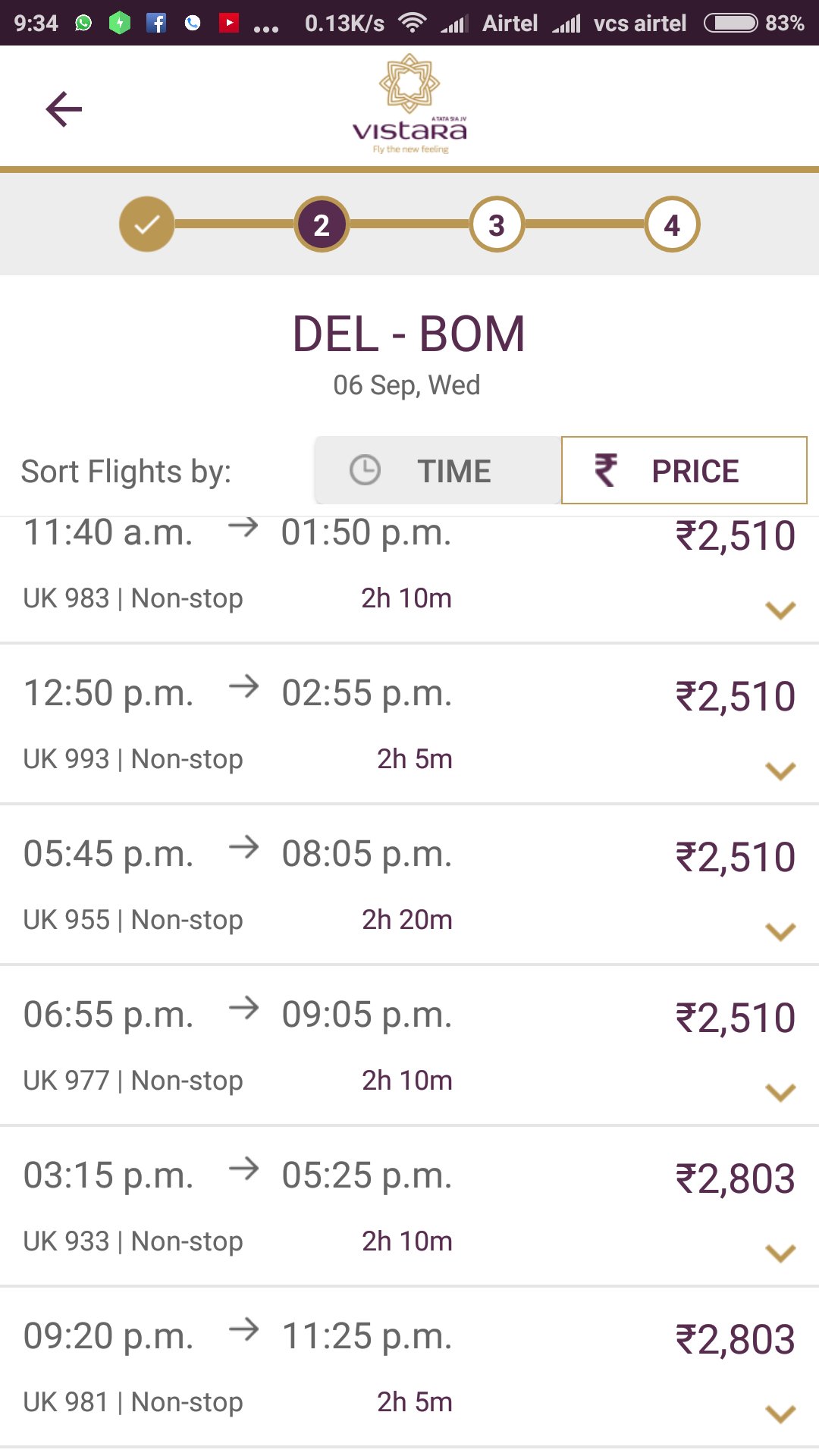Screen dimensions: 819x1456
Task: Open the Facebook notification icon
Action: click(x=156, y=23)
